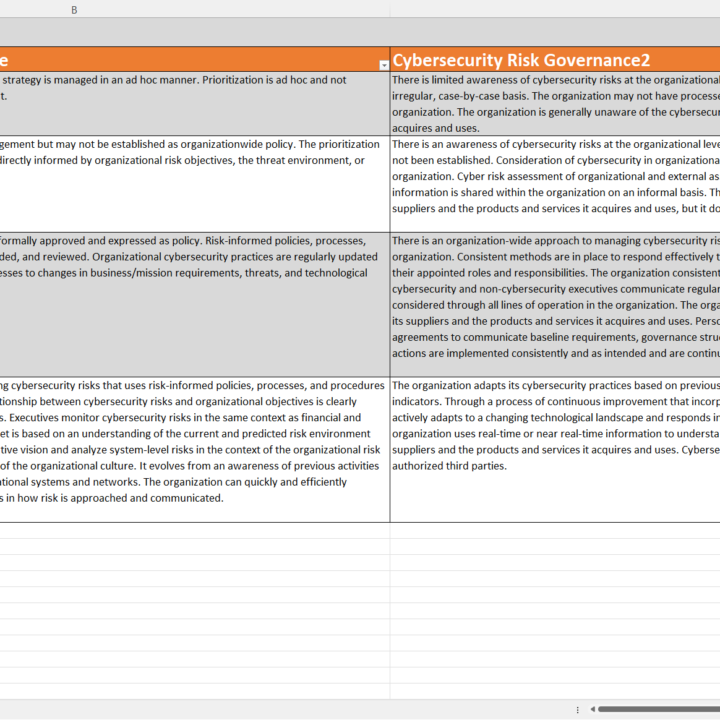The height and width of the screenshot is (720, 720).
Task: Select cell starting 'There is an awareness of cybersecurity risks'
Action: click(555, 184)
